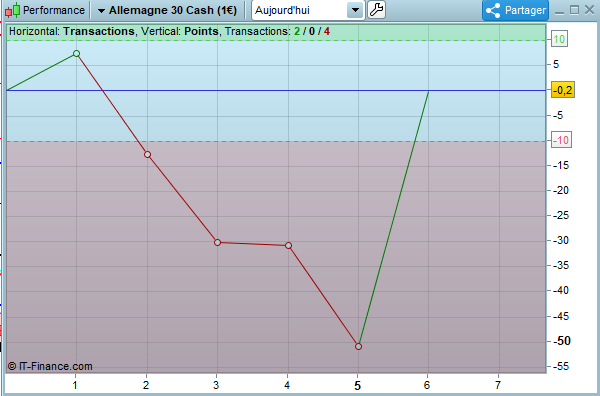Select the red point at transaction 4
This screenshot has width=600, height=396.
click(289, 245)
